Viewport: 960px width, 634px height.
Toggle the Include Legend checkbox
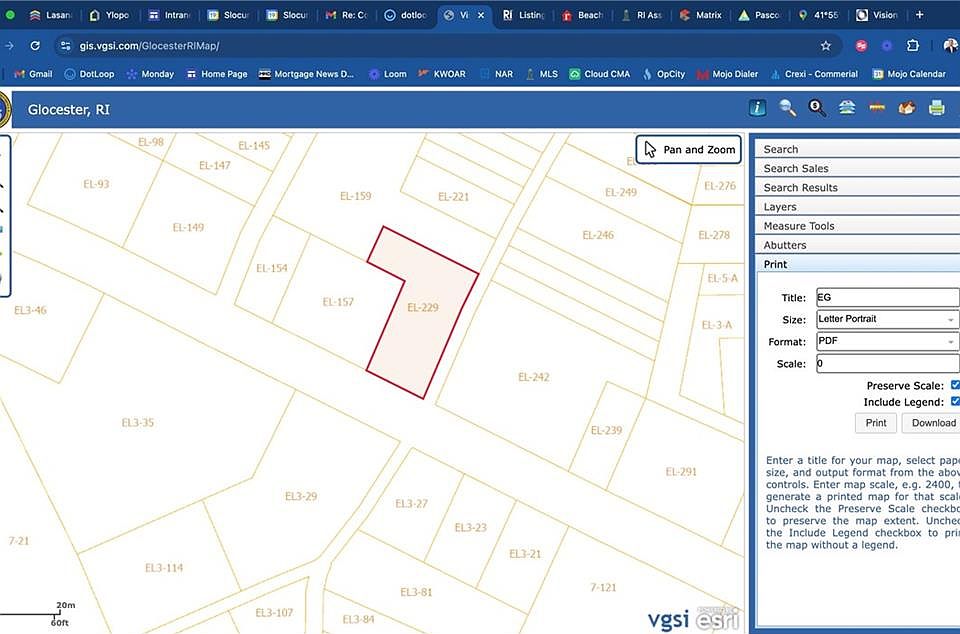[x=955, y=401]
